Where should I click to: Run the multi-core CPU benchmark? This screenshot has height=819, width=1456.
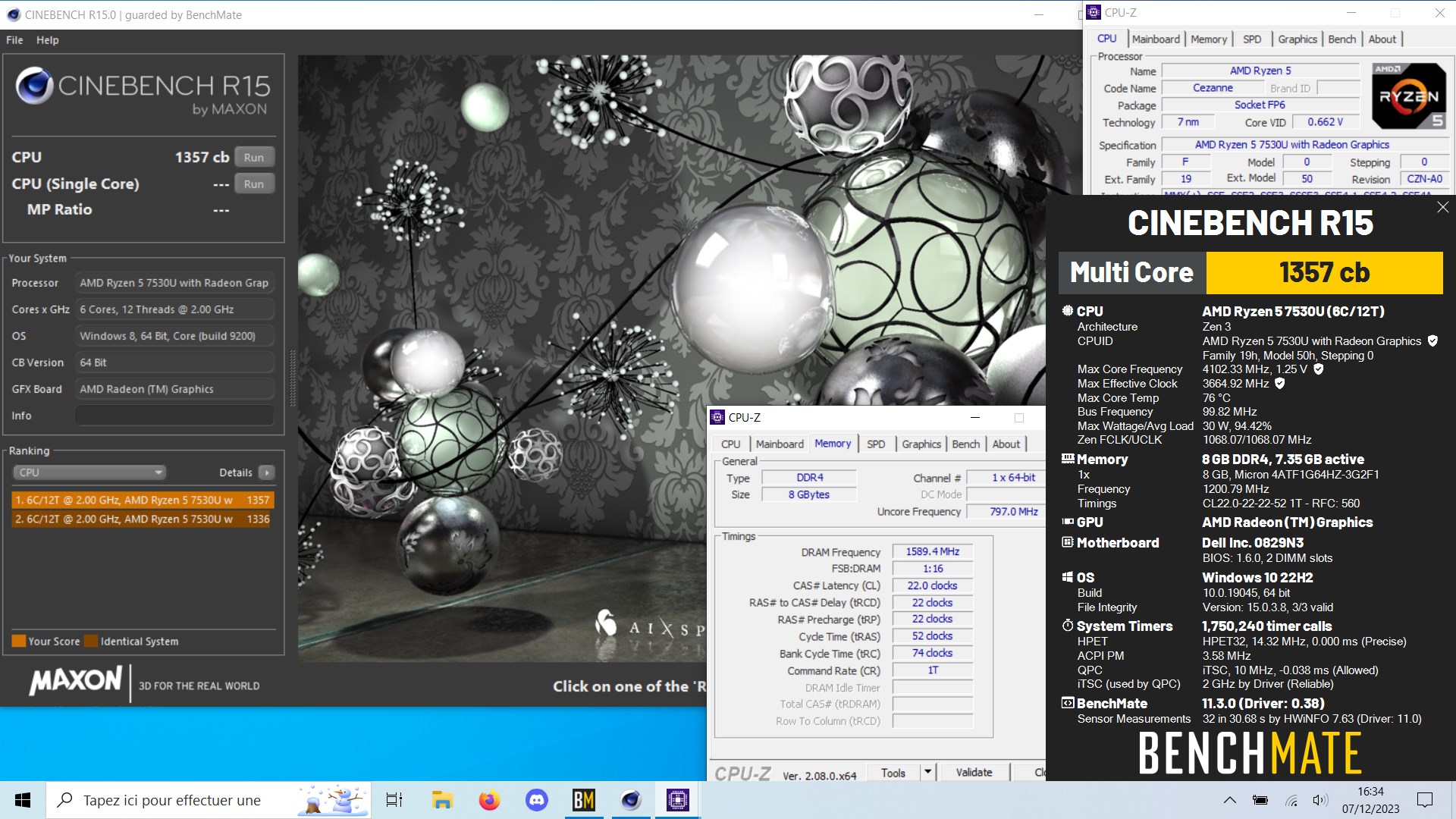(254, 157)
